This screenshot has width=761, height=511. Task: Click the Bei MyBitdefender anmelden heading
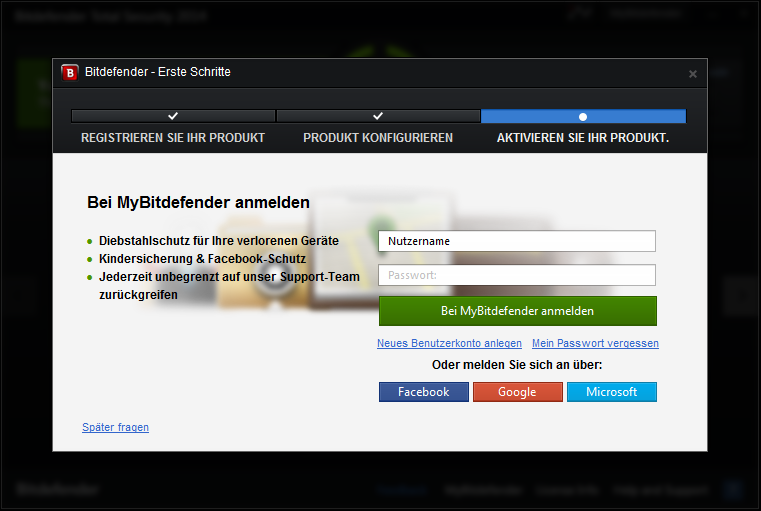[198, 202]
